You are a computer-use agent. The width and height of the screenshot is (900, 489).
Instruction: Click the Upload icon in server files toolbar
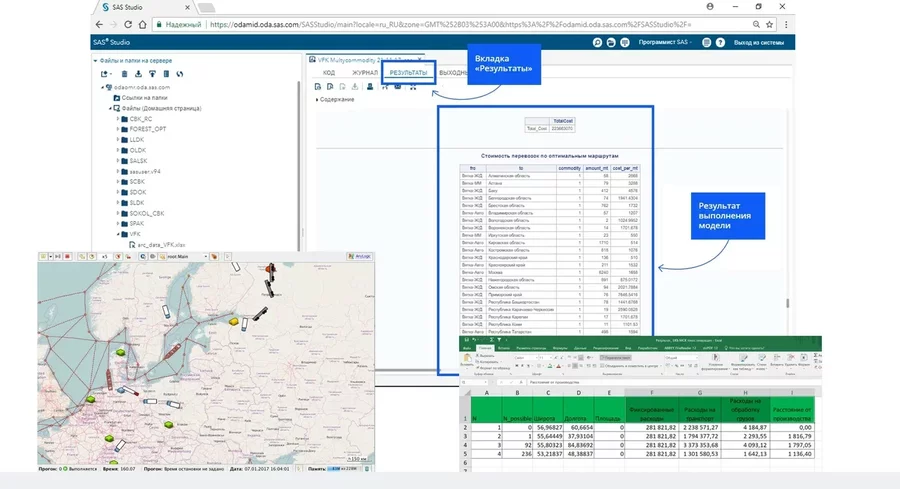[152, 74]
